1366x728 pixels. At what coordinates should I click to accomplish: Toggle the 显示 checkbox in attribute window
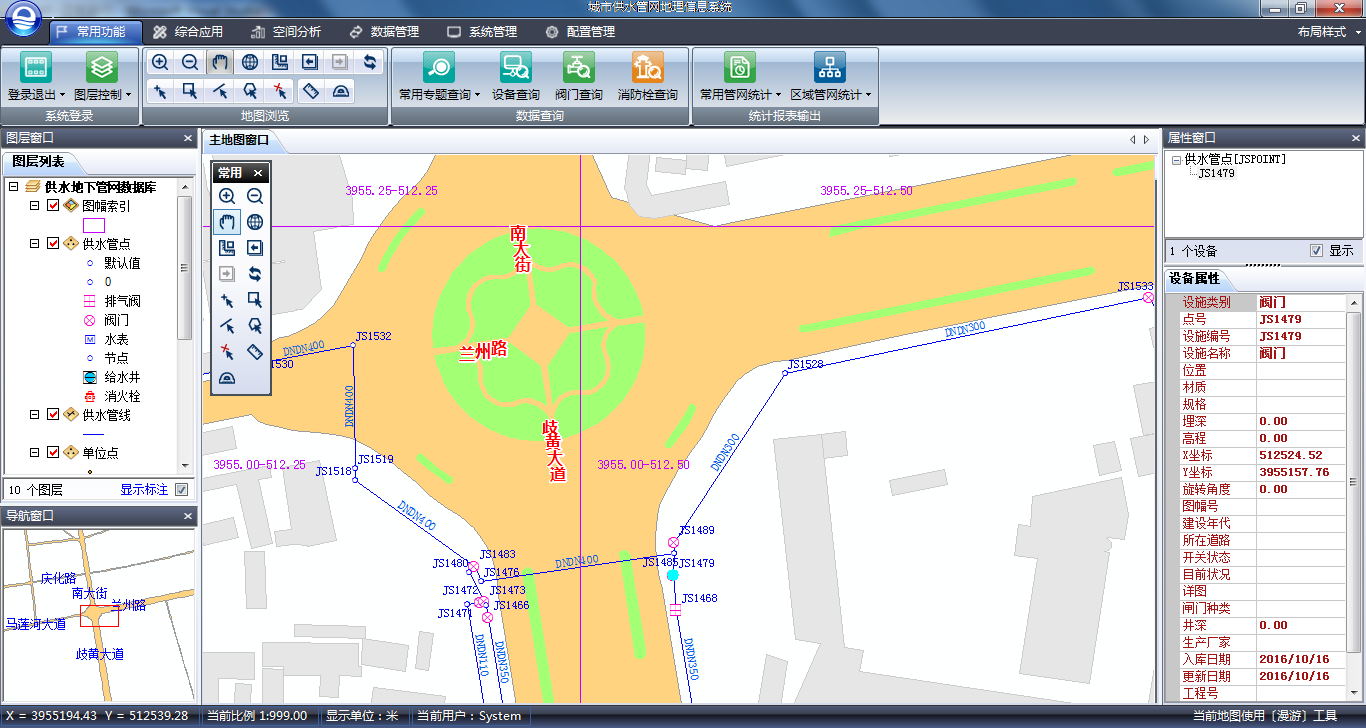(x=1316, y=251)
